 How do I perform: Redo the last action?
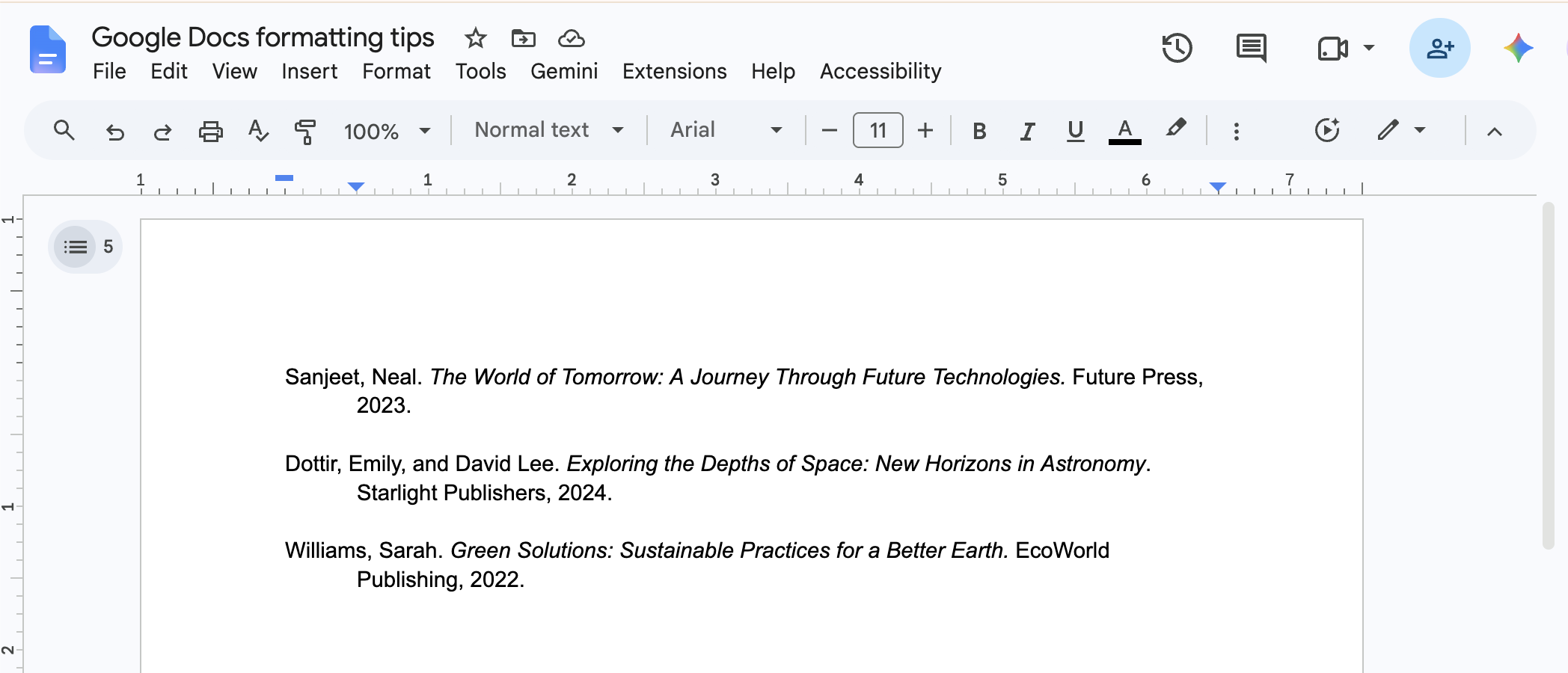tap(162, 132)
